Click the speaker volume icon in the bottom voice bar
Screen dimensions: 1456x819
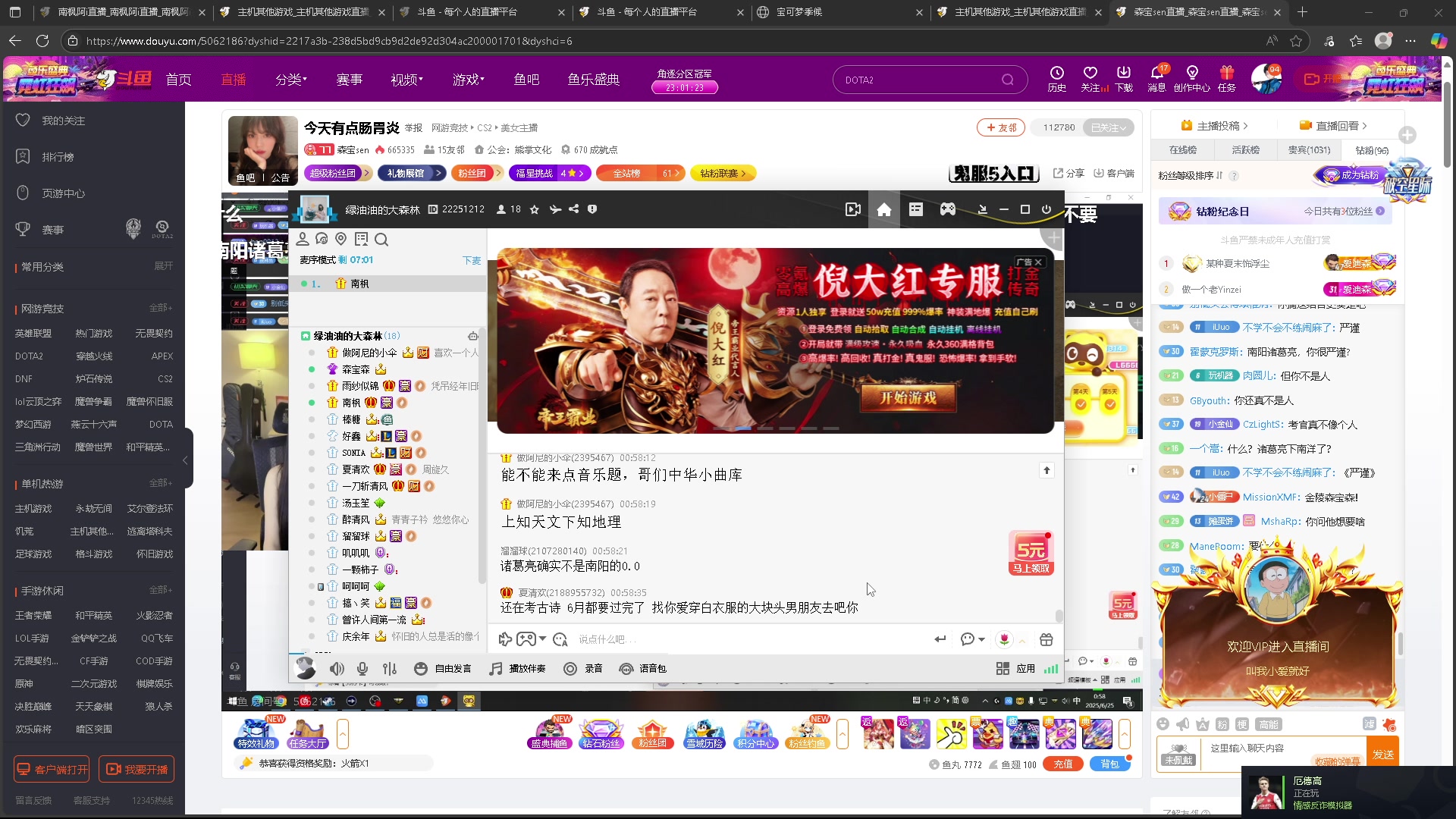pos(337,669)
